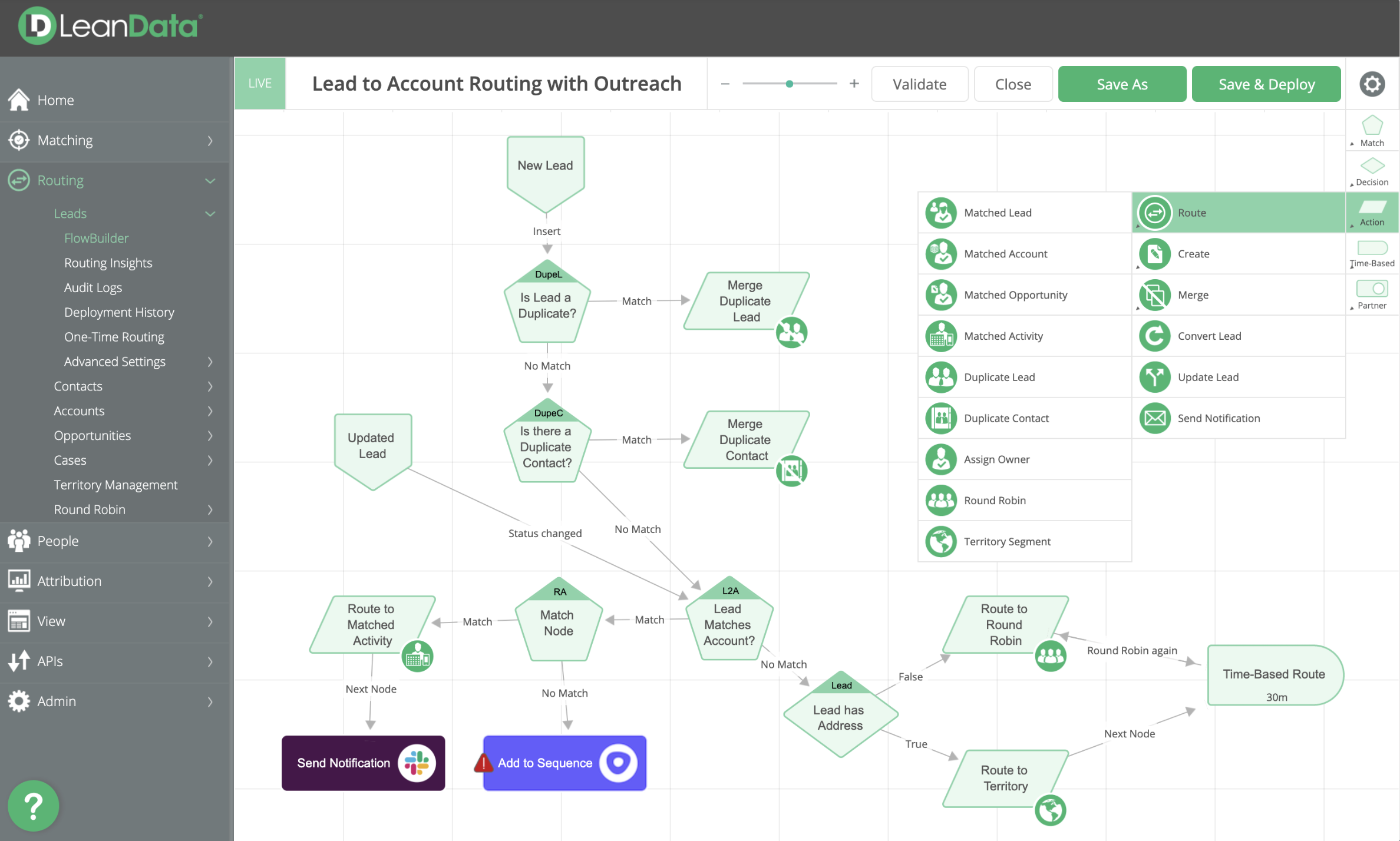Click the Merge action icon
1400x841 pixels.
pos(1155,295)
